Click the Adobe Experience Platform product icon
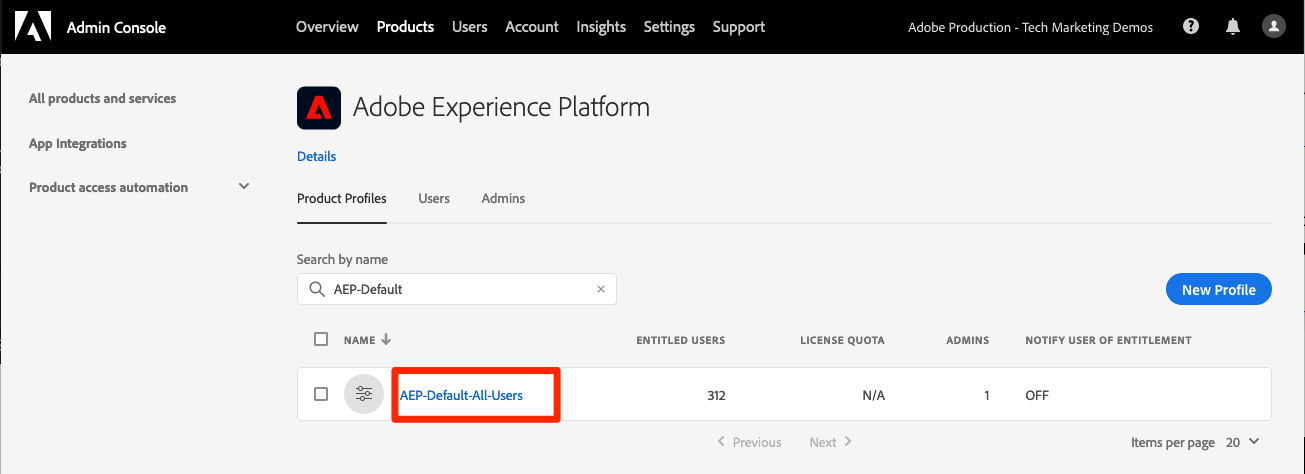The image size is (1305, 474). pos(319,108)
